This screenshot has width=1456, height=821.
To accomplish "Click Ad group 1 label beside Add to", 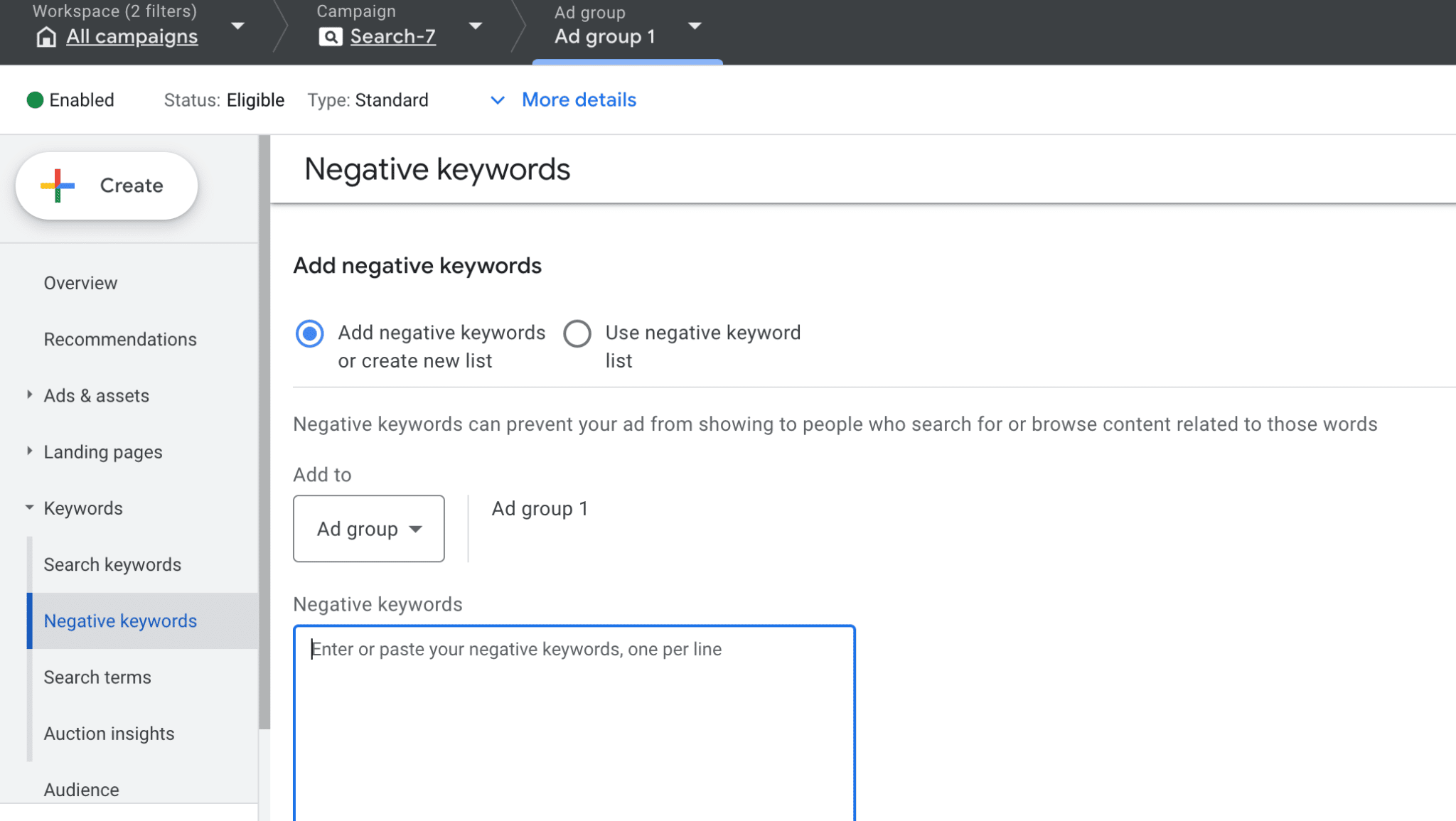I will tap(540, 509).
